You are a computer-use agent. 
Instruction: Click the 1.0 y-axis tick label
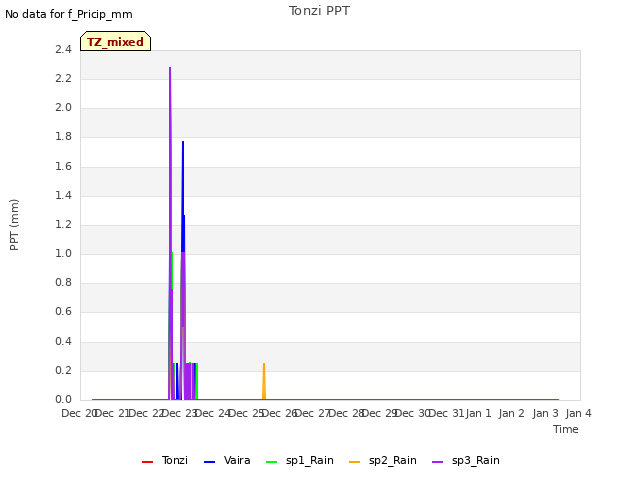pyautogui.click(x=63, y=253)
